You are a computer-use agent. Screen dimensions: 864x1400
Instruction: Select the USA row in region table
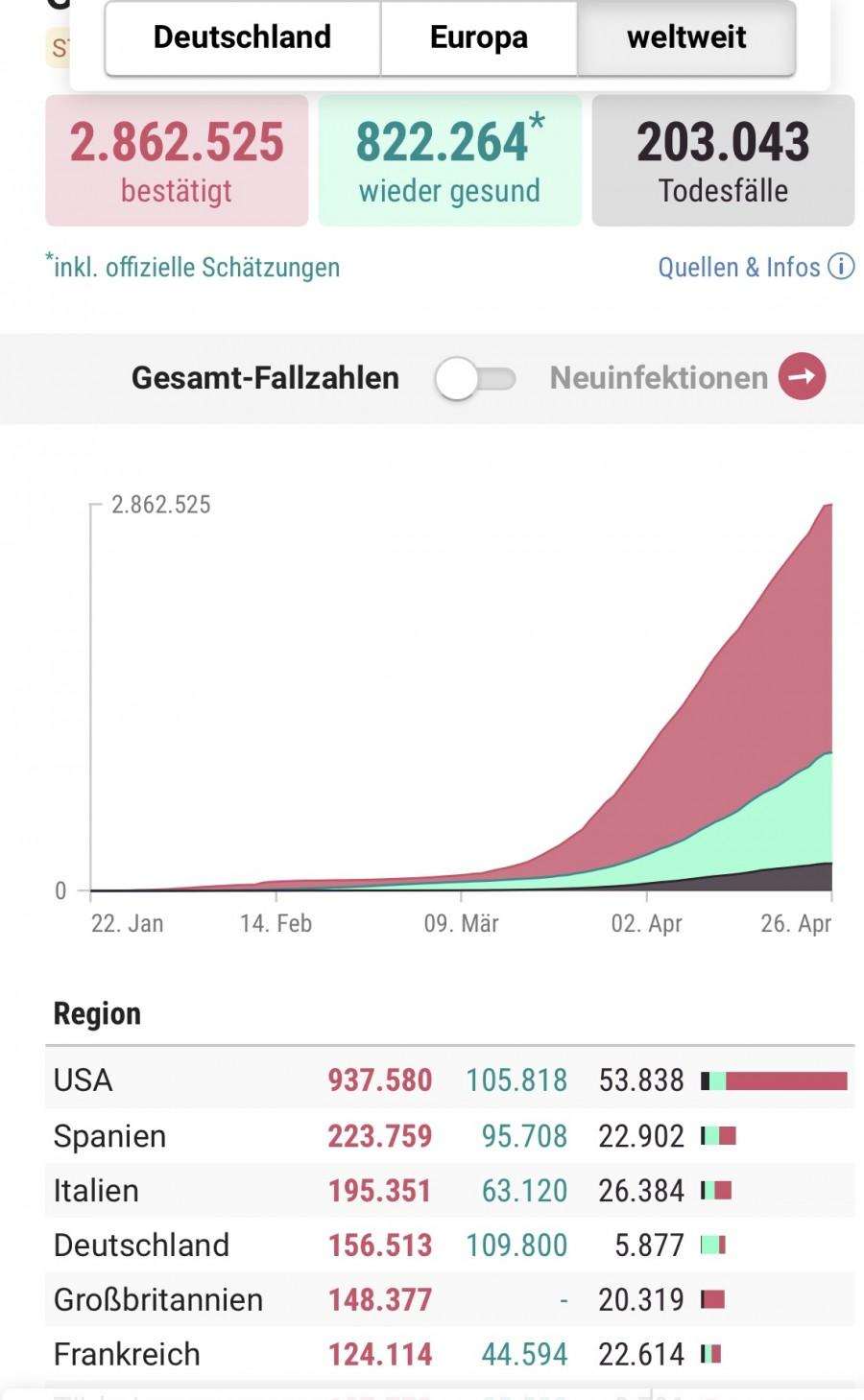(x=449, y=1080)
